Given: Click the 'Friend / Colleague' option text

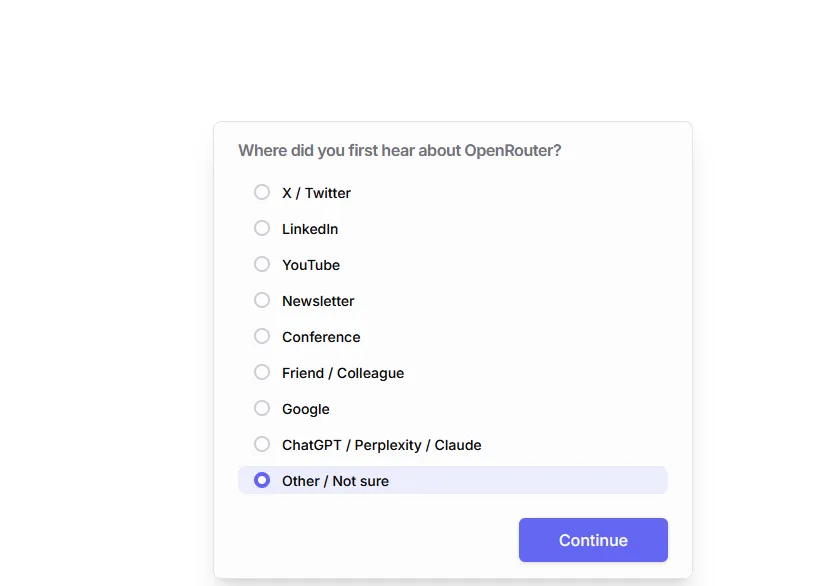Looking at the screenshot, I should pos(343,373).
